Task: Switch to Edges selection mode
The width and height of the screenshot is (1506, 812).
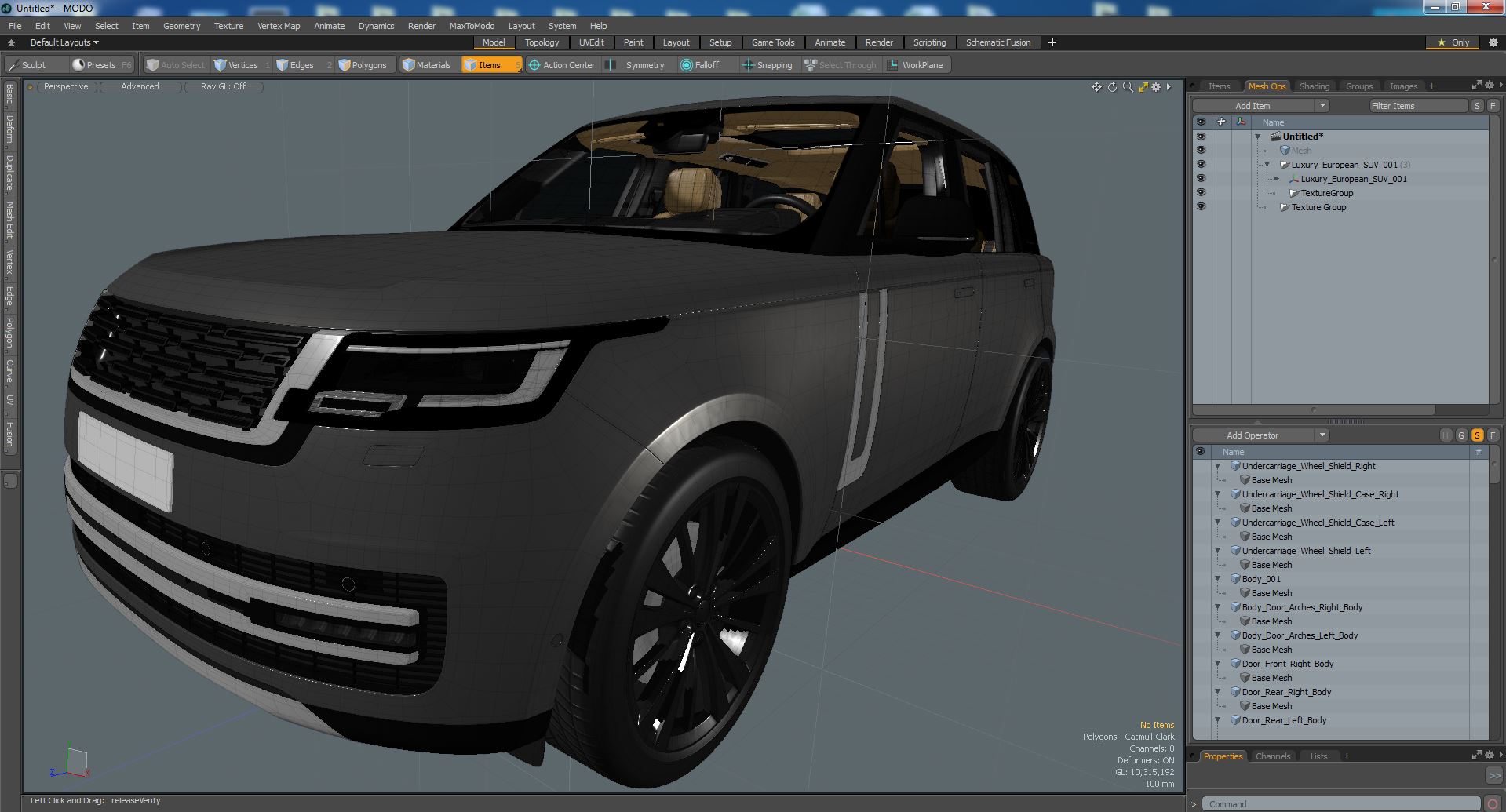Action: [x=301, y=65]
